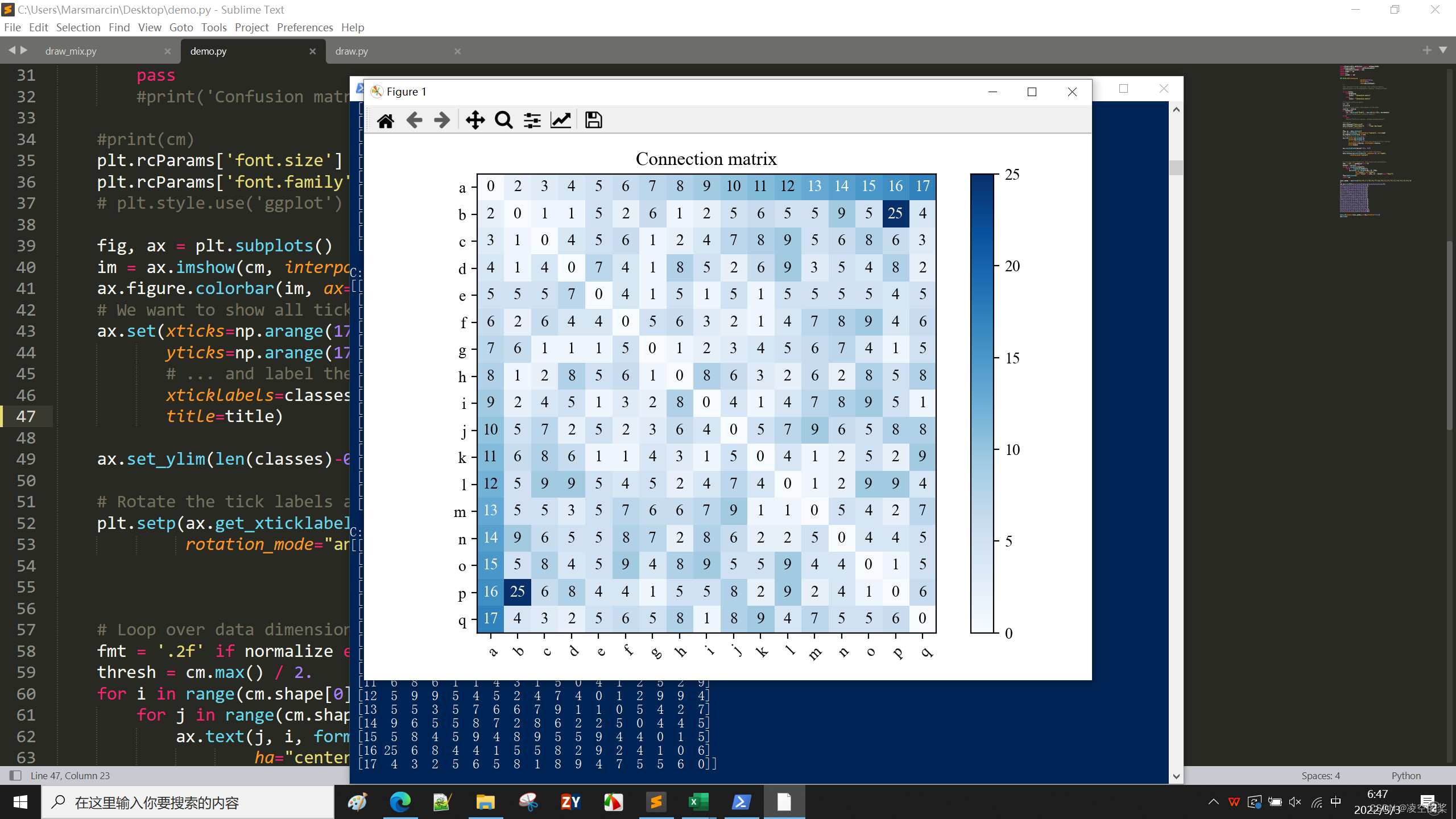Viewport: 1456px width, 819px height.
Task: Open the figure axis parameters editor
Action: coord(561,119)
